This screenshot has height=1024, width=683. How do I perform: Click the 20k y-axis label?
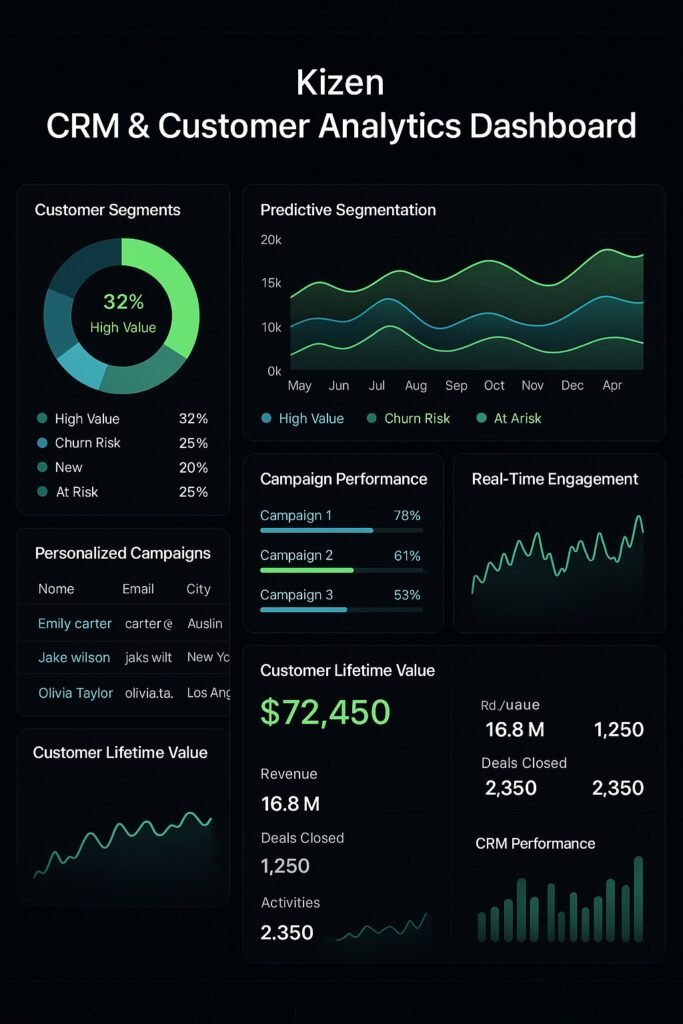coord(271,240)
